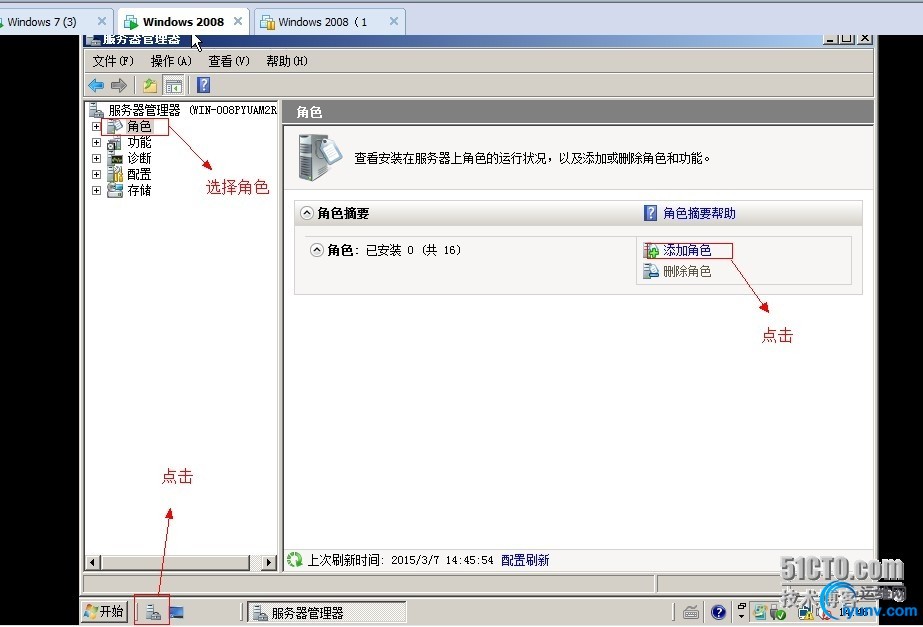Open the 操作(A) menu

click(171, 61)
